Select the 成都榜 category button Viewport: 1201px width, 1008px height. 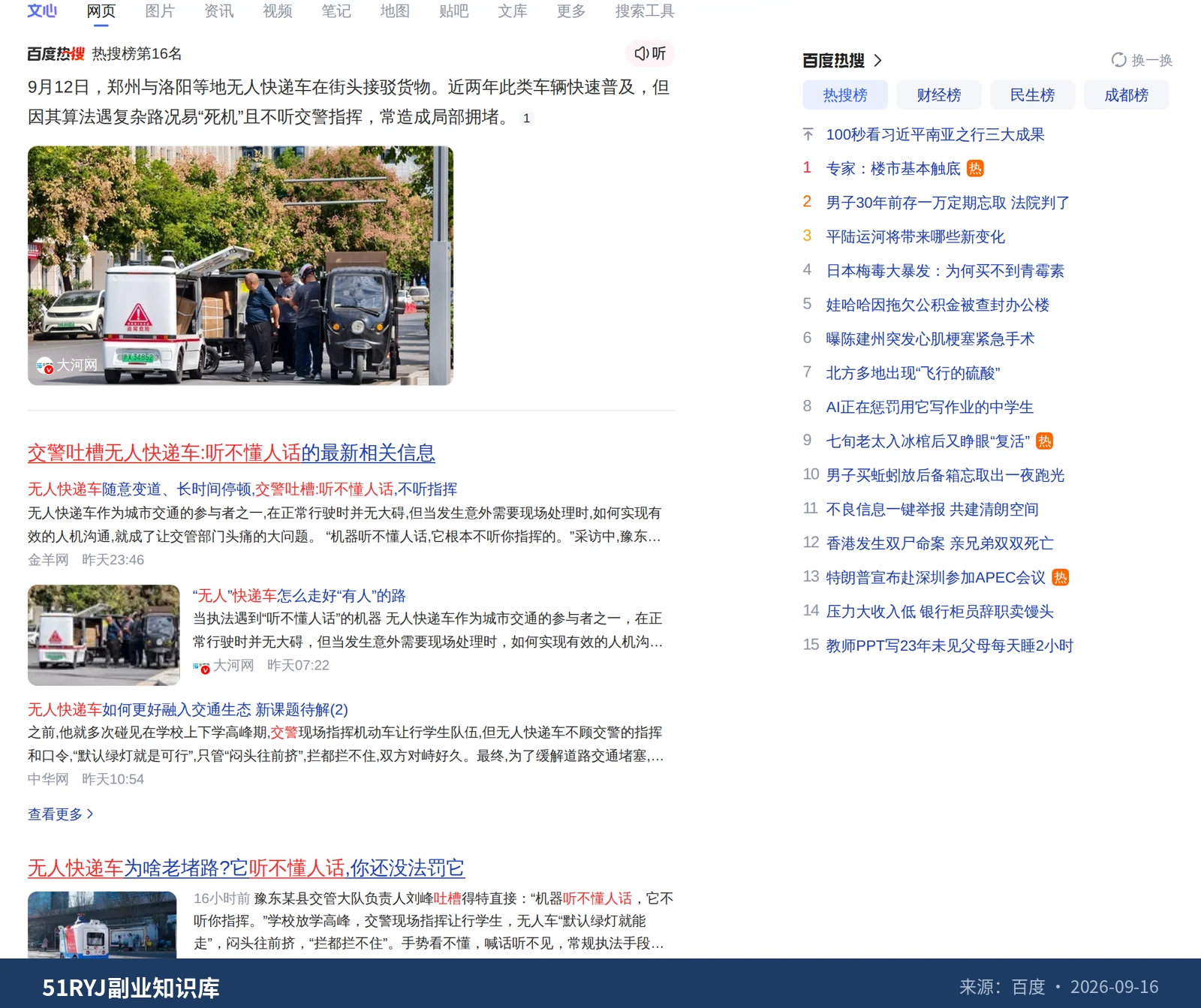(x=1127, y=95)
